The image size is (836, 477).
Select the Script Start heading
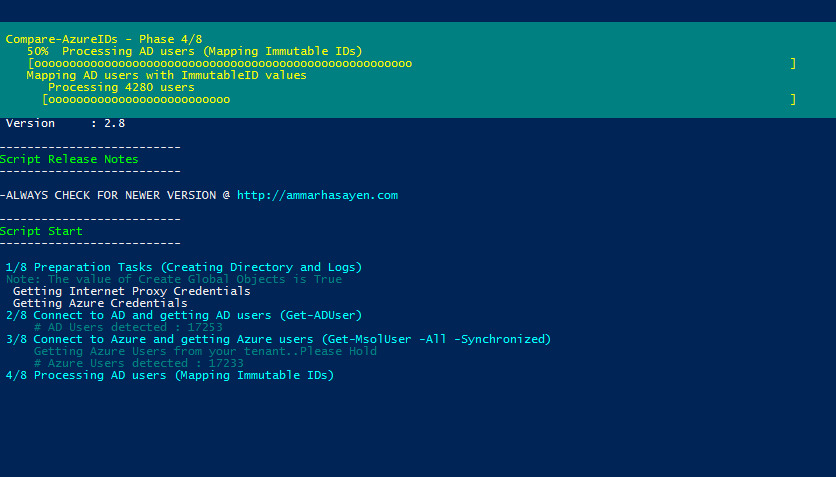[x=41, y=231]
